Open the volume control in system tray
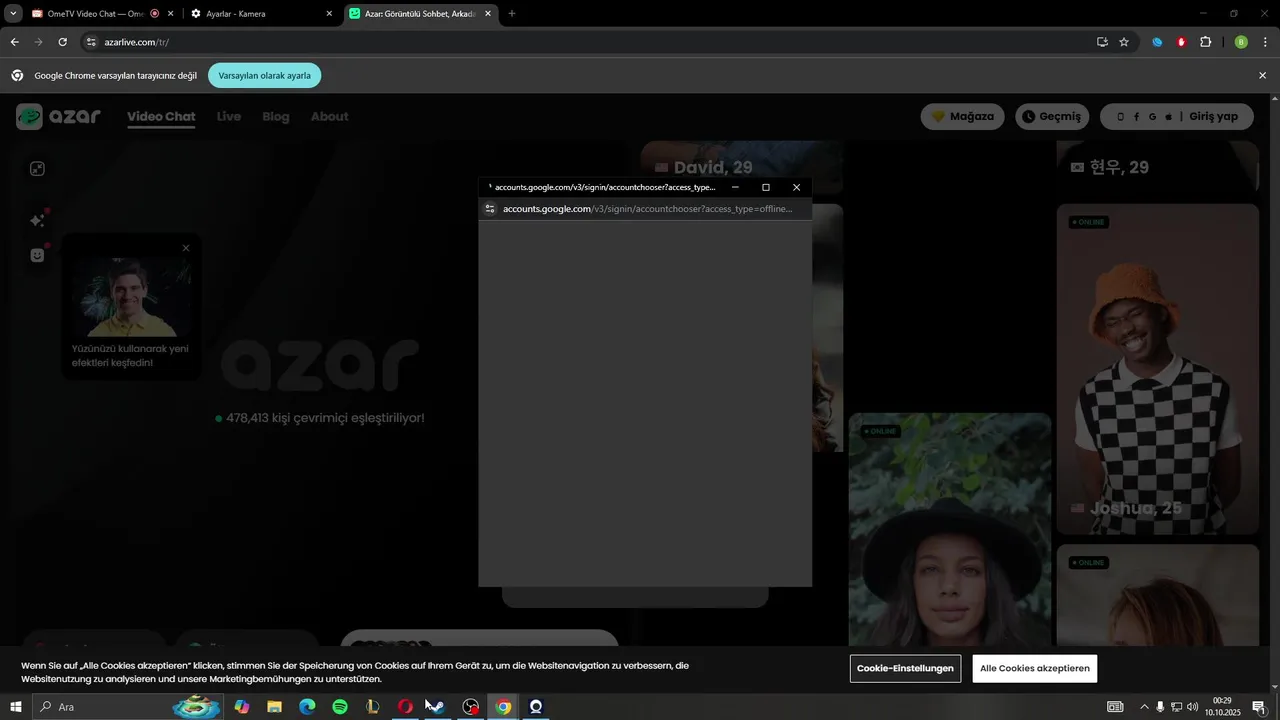 coord(1192,707)
